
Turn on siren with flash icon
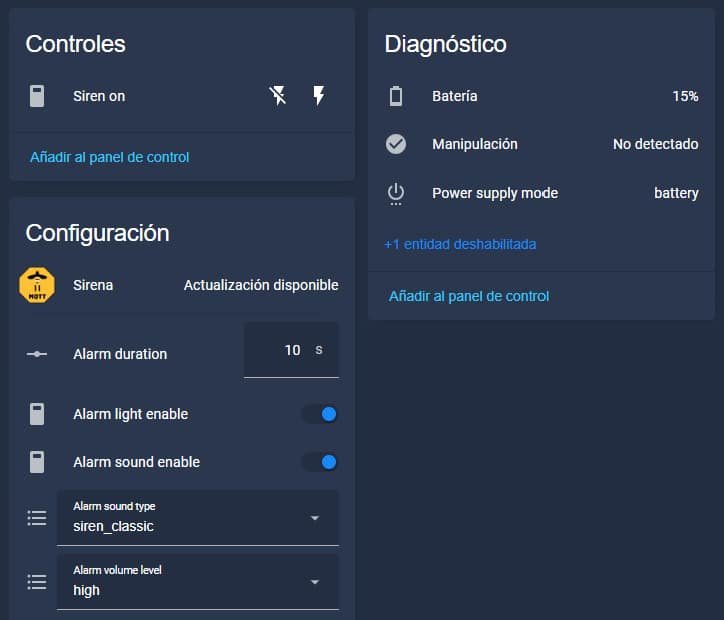coord(319,96)
